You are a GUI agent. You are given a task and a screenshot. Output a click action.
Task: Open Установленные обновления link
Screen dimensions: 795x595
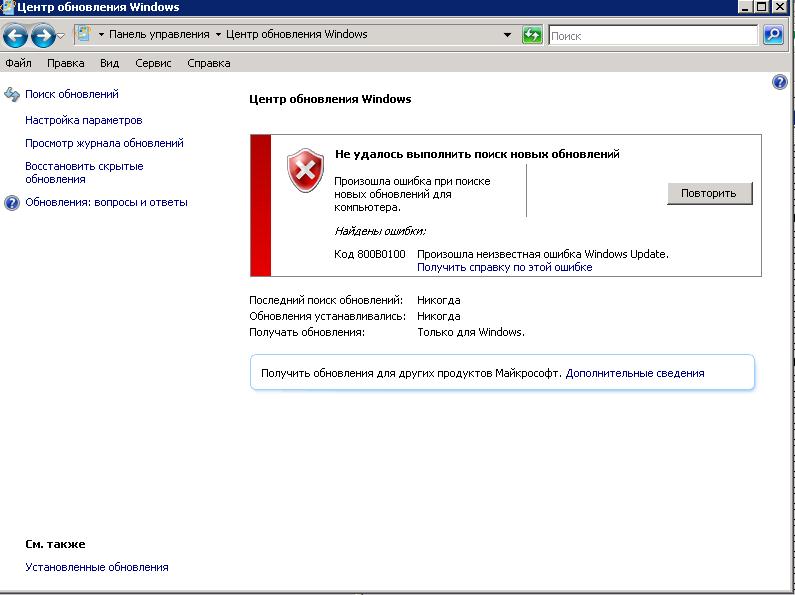pos(97,567)
